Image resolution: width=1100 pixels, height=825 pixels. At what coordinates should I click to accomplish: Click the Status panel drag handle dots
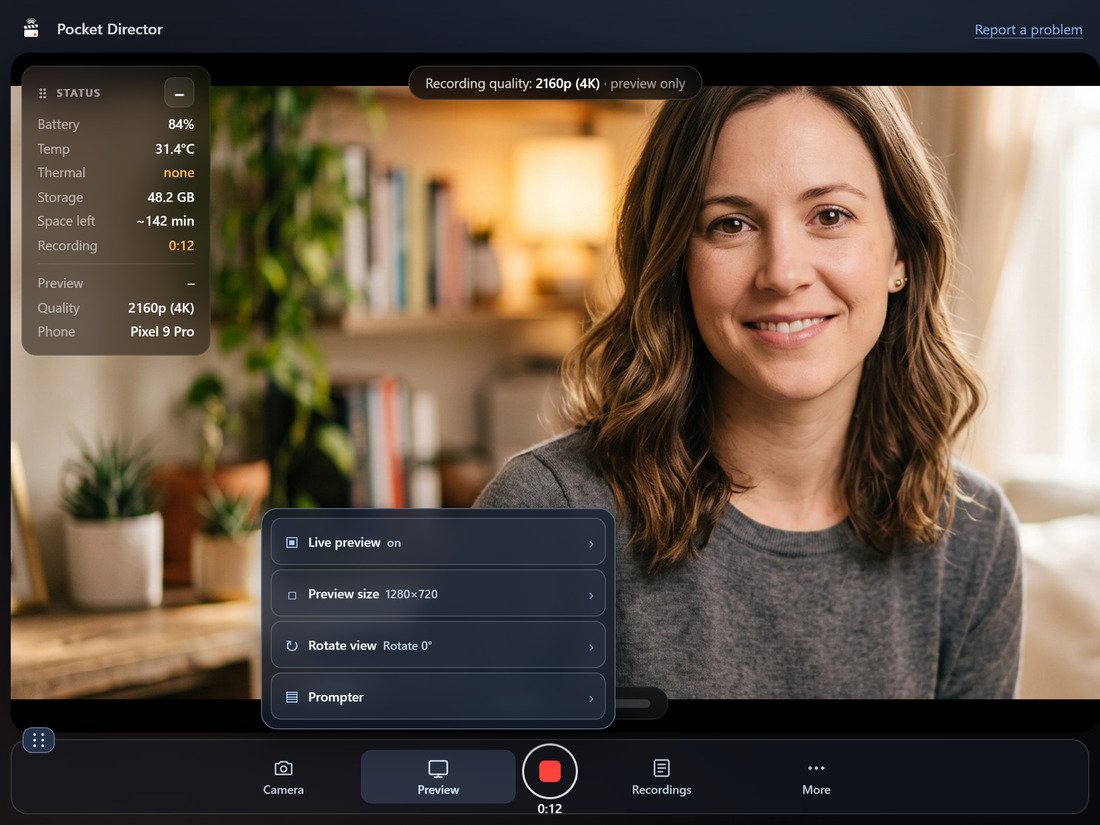pos(43,93)
